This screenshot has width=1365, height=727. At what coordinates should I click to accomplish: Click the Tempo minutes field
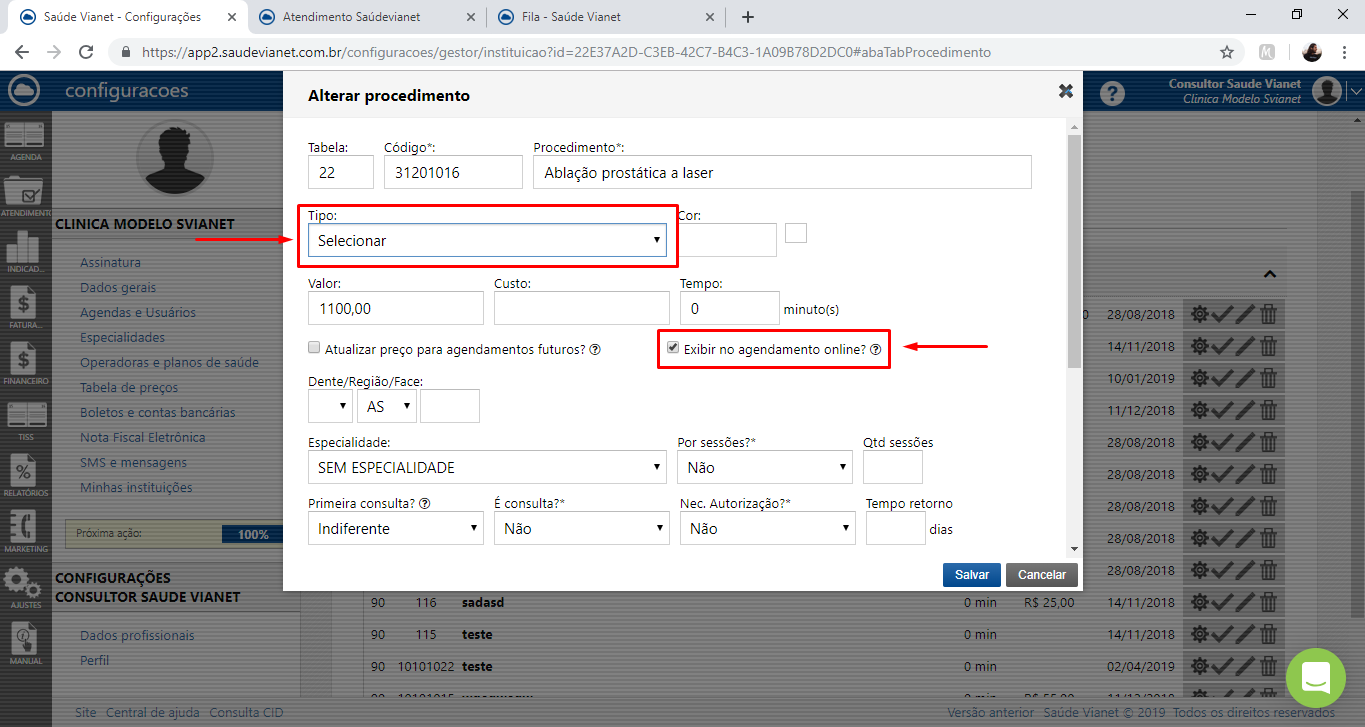pos(730,308)
